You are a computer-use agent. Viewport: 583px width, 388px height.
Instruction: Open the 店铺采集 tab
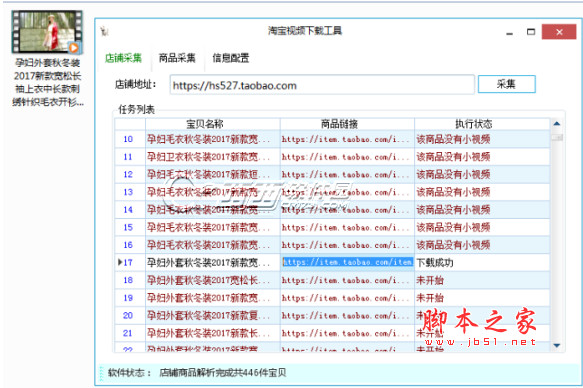[123, 58]
